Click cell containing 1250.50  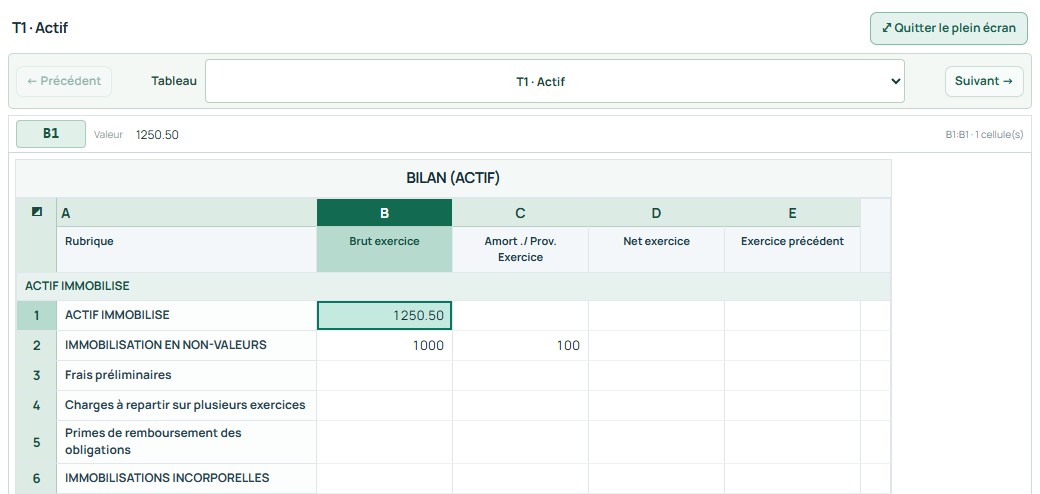tap(385, 316)
